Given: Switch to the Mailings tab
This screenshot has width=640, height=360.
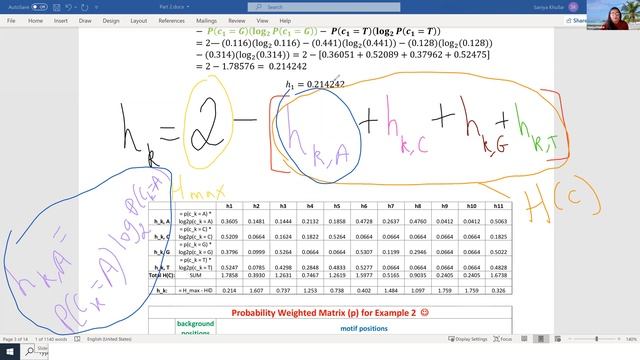Looking at the screenshot, I should [x=206, y=21].
